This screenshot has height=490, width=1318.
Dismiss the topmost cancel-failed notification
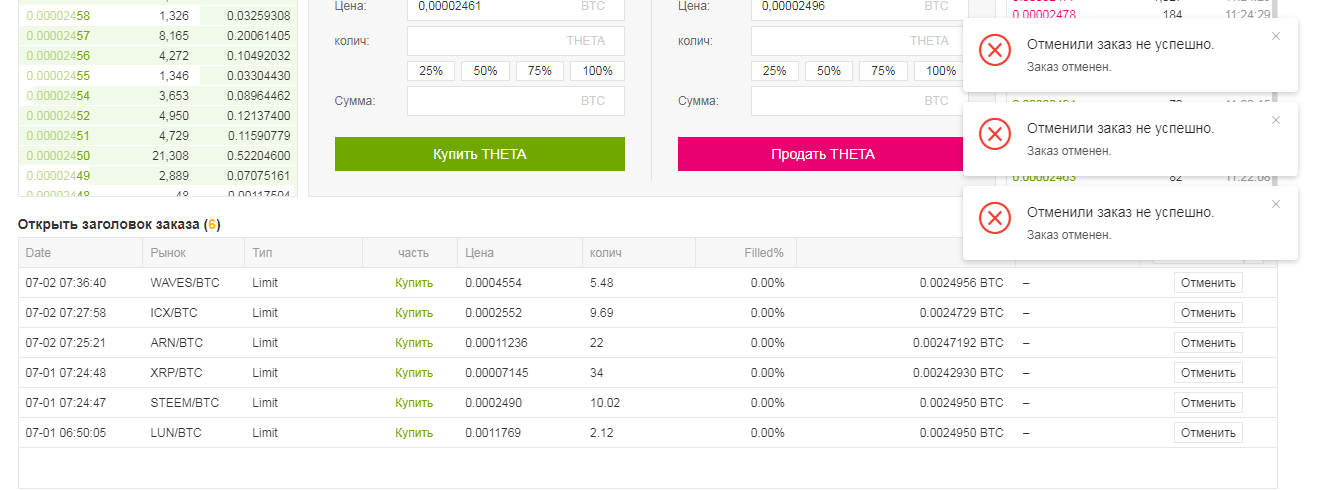pyautogui.click(x=1275, y=36)
